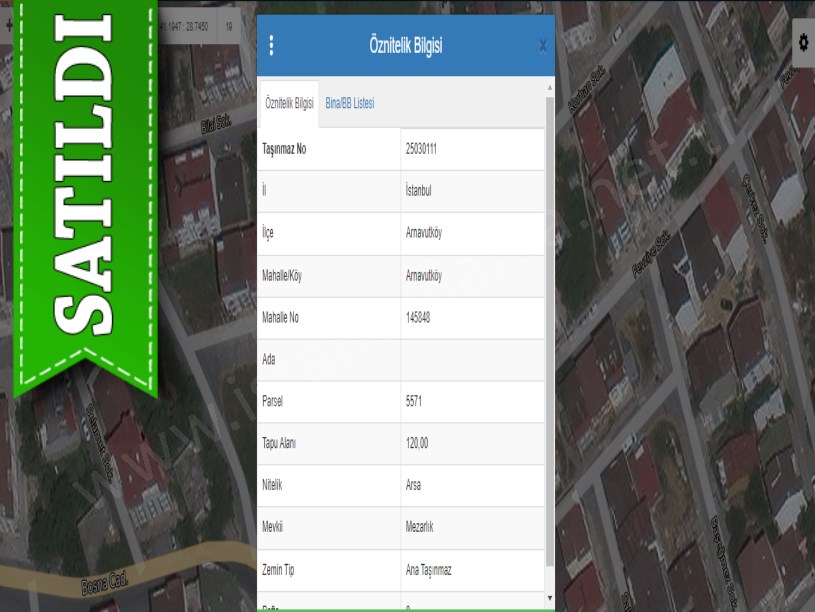This screenshot has height=612, width=815.
Task: Click the Mahalle No value 145848
Action: [419, 317]
